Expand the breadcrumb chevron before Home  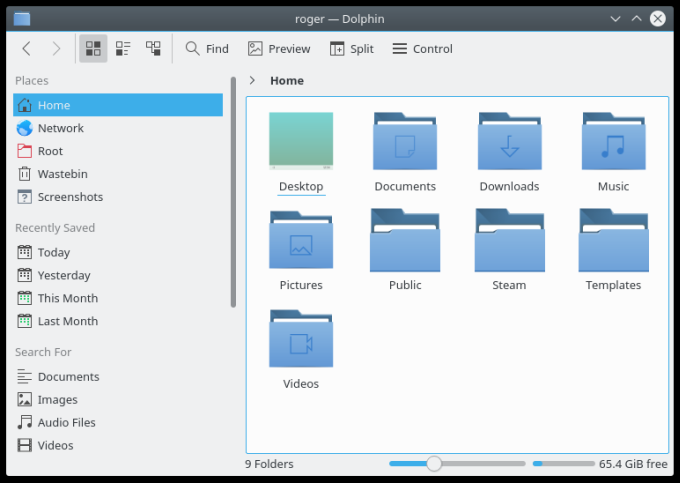click(x=252, y=80)
